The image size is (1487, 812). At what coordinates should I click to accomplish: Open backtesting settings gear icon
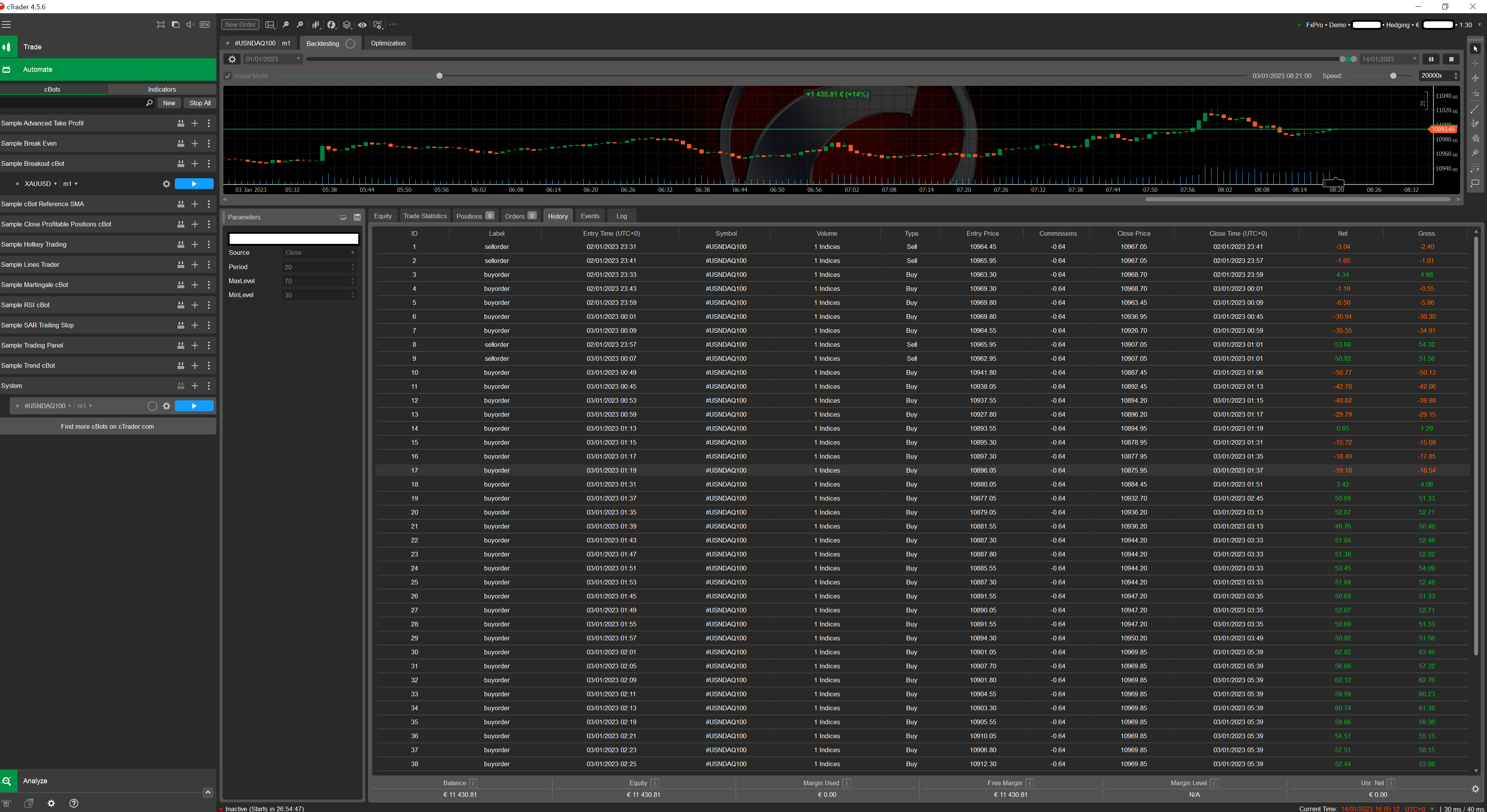pyautogui.click(x=232, y=59)
